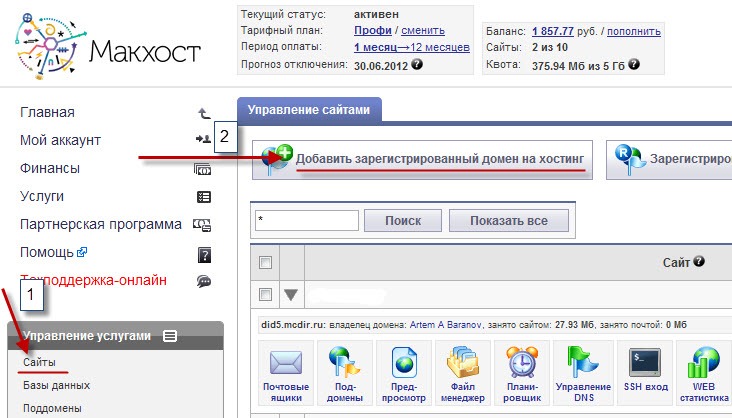Click help icon next to Сайт header
732x418 pixels.
(698, 262)
